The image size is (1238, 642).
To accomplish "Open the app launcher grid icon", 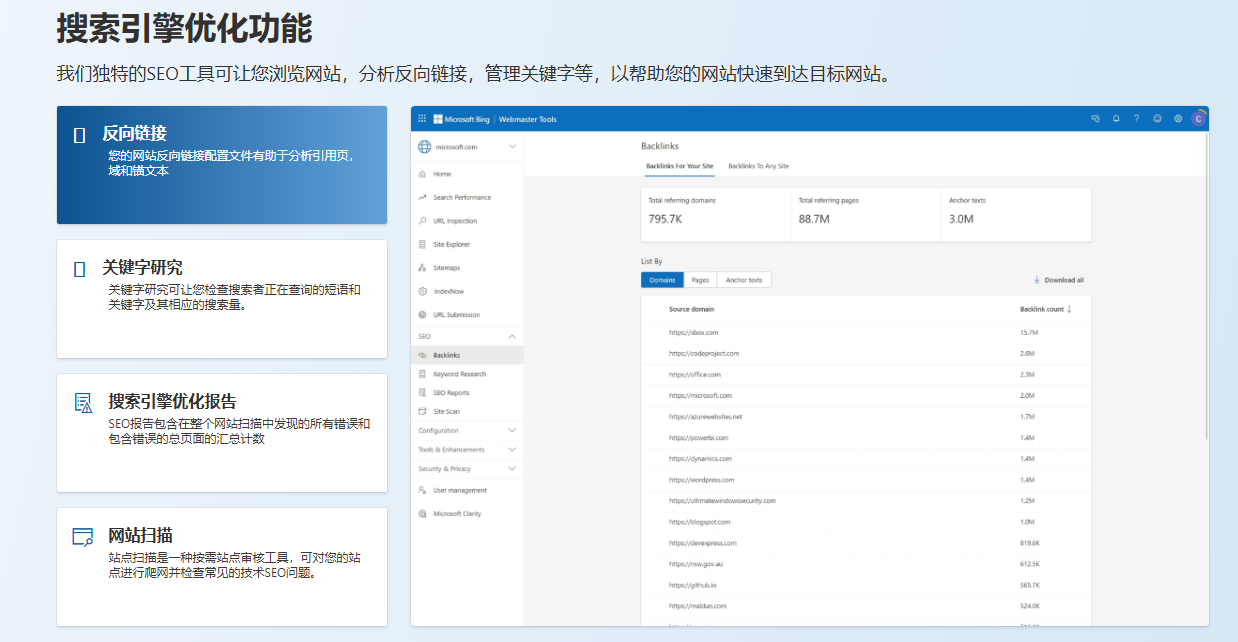I will pyautogui.click(x=422, y=119).
